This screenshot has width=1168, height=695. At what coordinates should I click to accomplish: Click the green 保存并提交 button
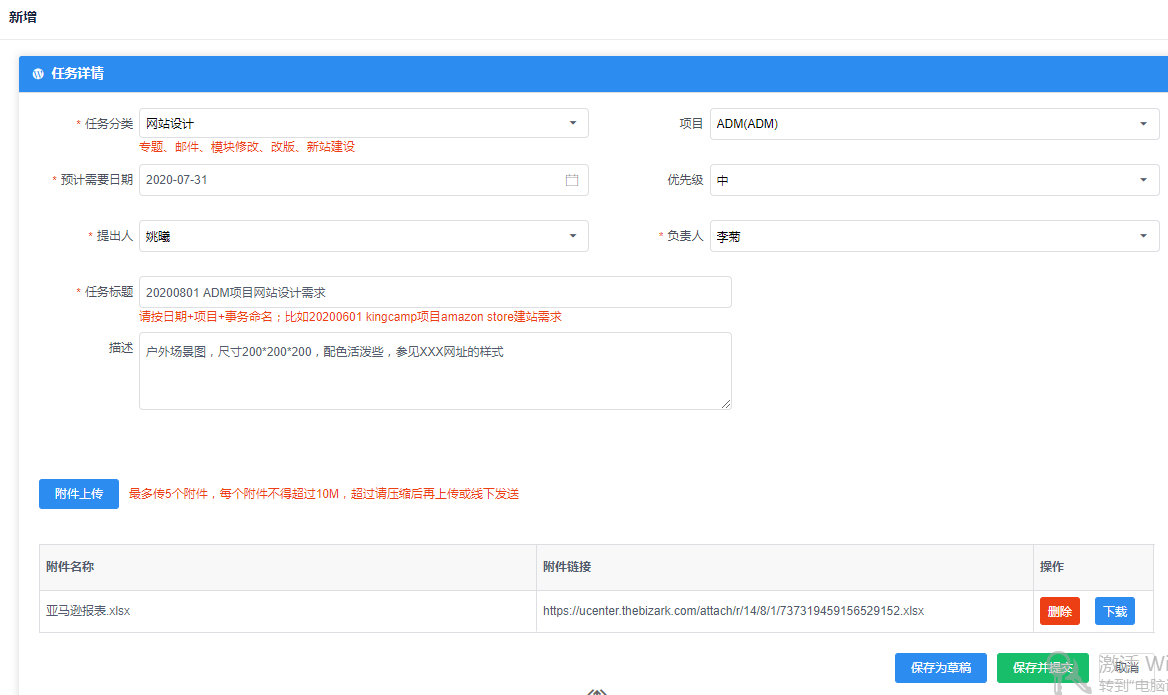[x=1042, y=667]
